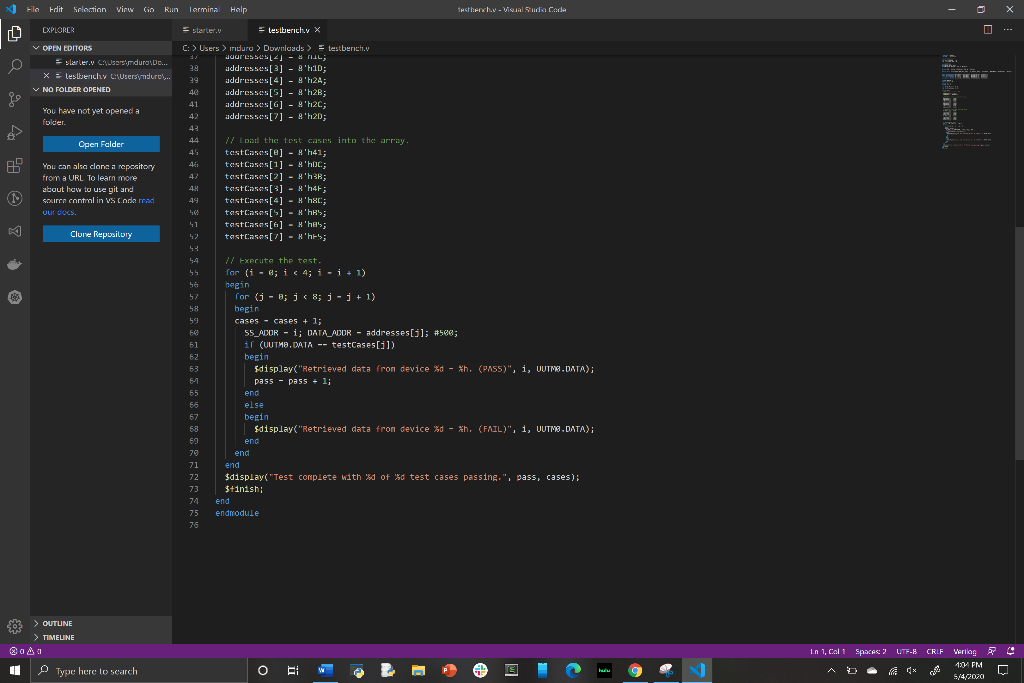
Task: Open the Explorer view in activity bar
Action: tap(14, 33)
